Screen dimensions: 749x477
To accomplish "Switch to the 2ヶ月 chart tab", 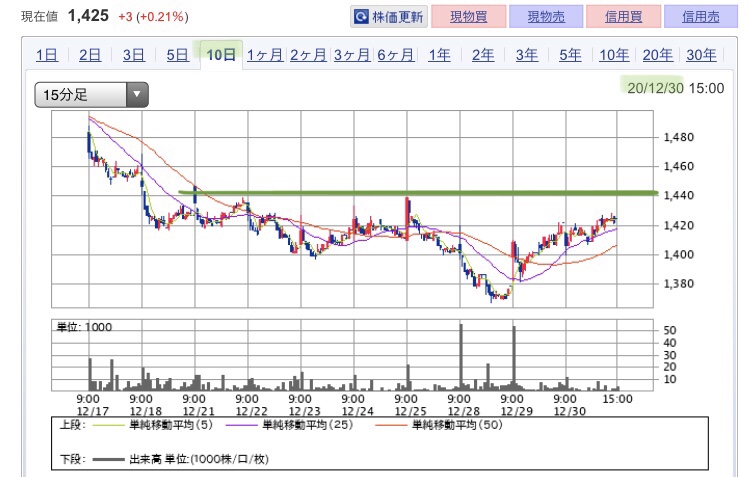I will point(308,55).
